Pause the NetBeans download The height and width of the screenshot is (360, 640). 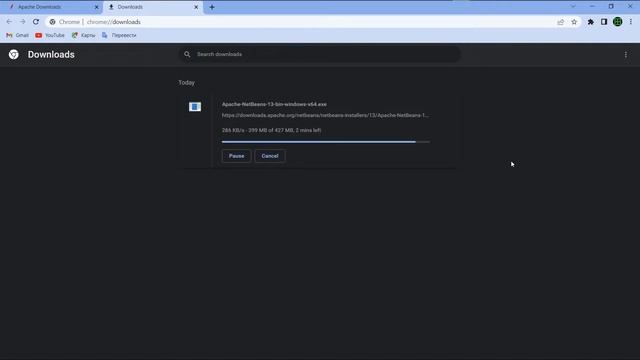(236, 156)
